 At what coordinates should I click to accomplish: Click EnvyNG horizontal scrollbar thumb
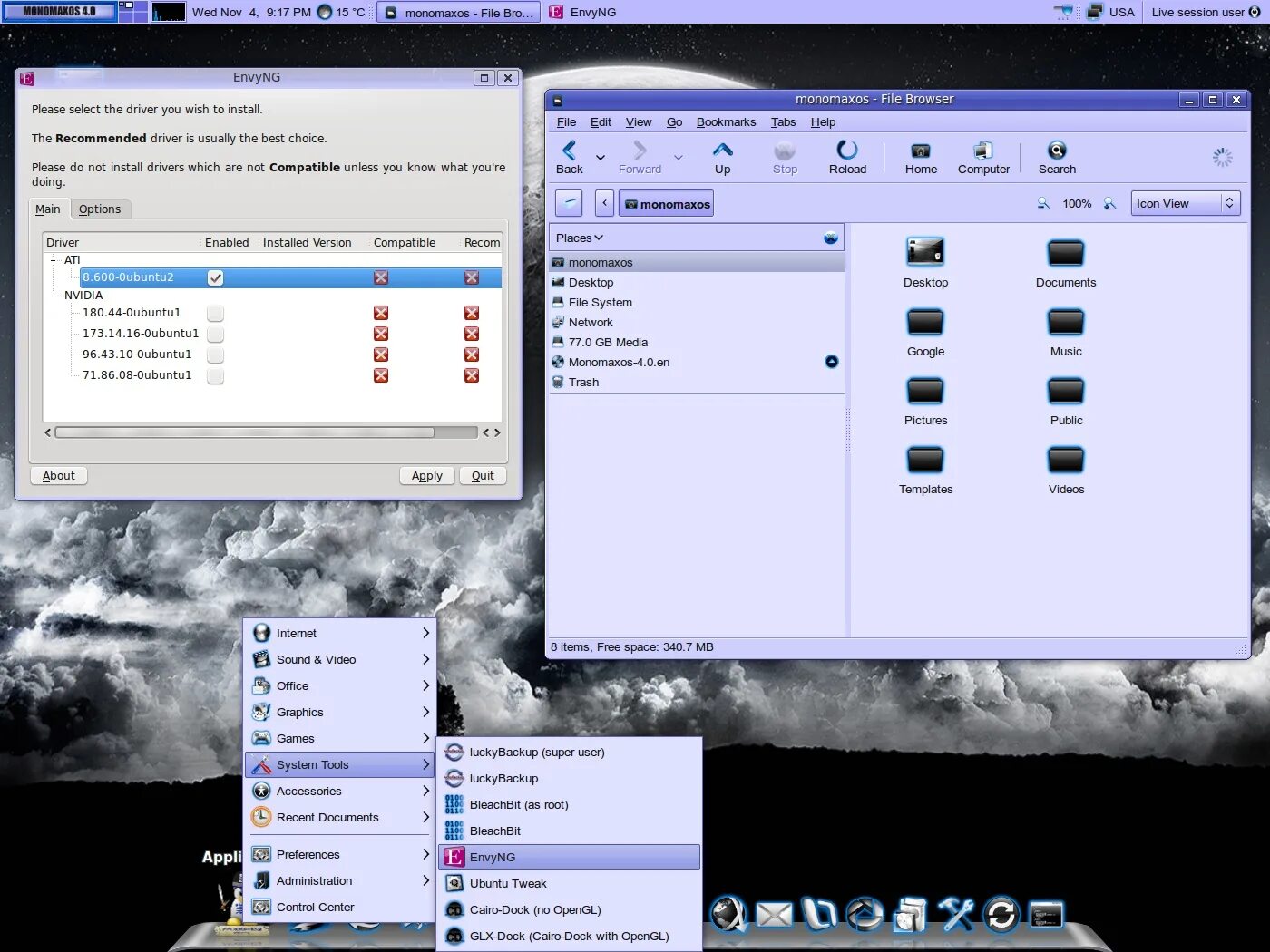click(244, 432)
